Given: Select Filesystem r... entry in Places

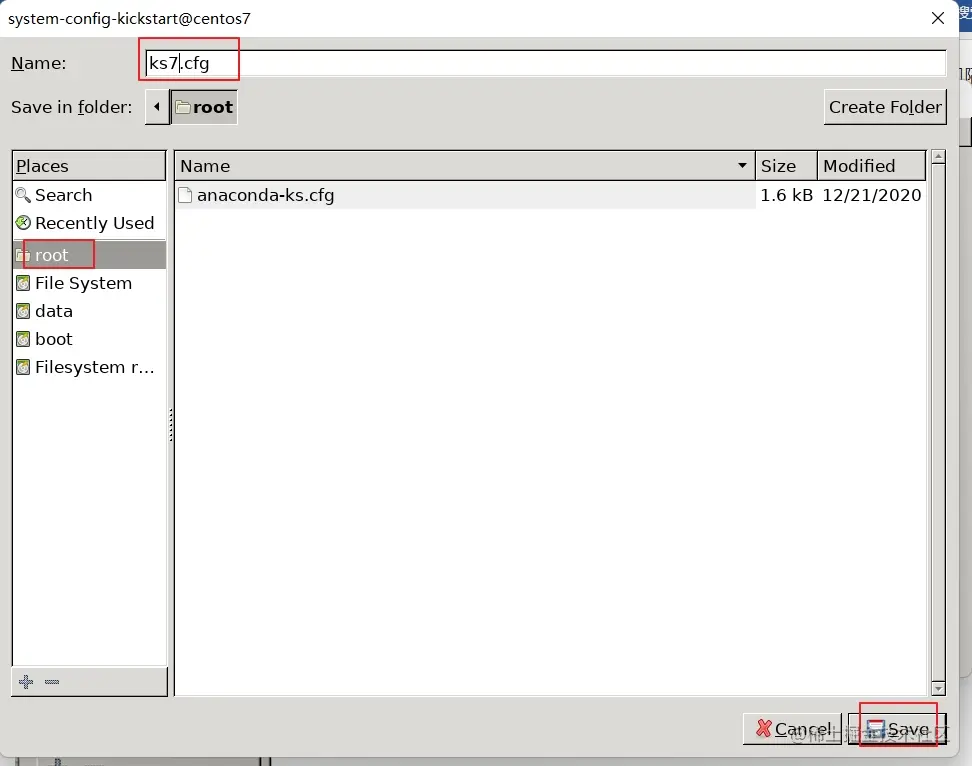Looking at the screenshot, I should pos(89,367).
